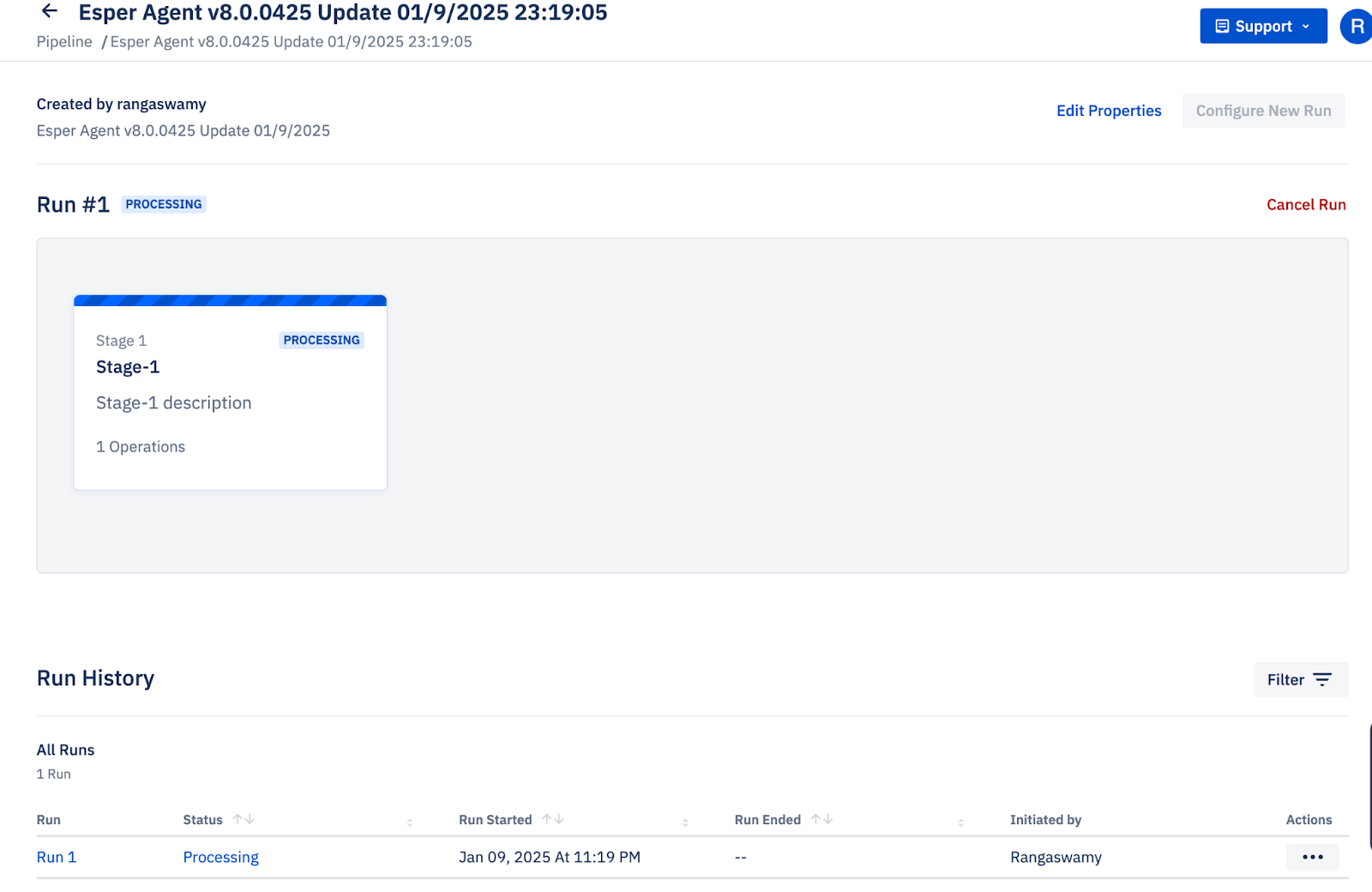1372x892 pixels.
Task: Click the Actions column header
Action: [x=1309, y=819]
